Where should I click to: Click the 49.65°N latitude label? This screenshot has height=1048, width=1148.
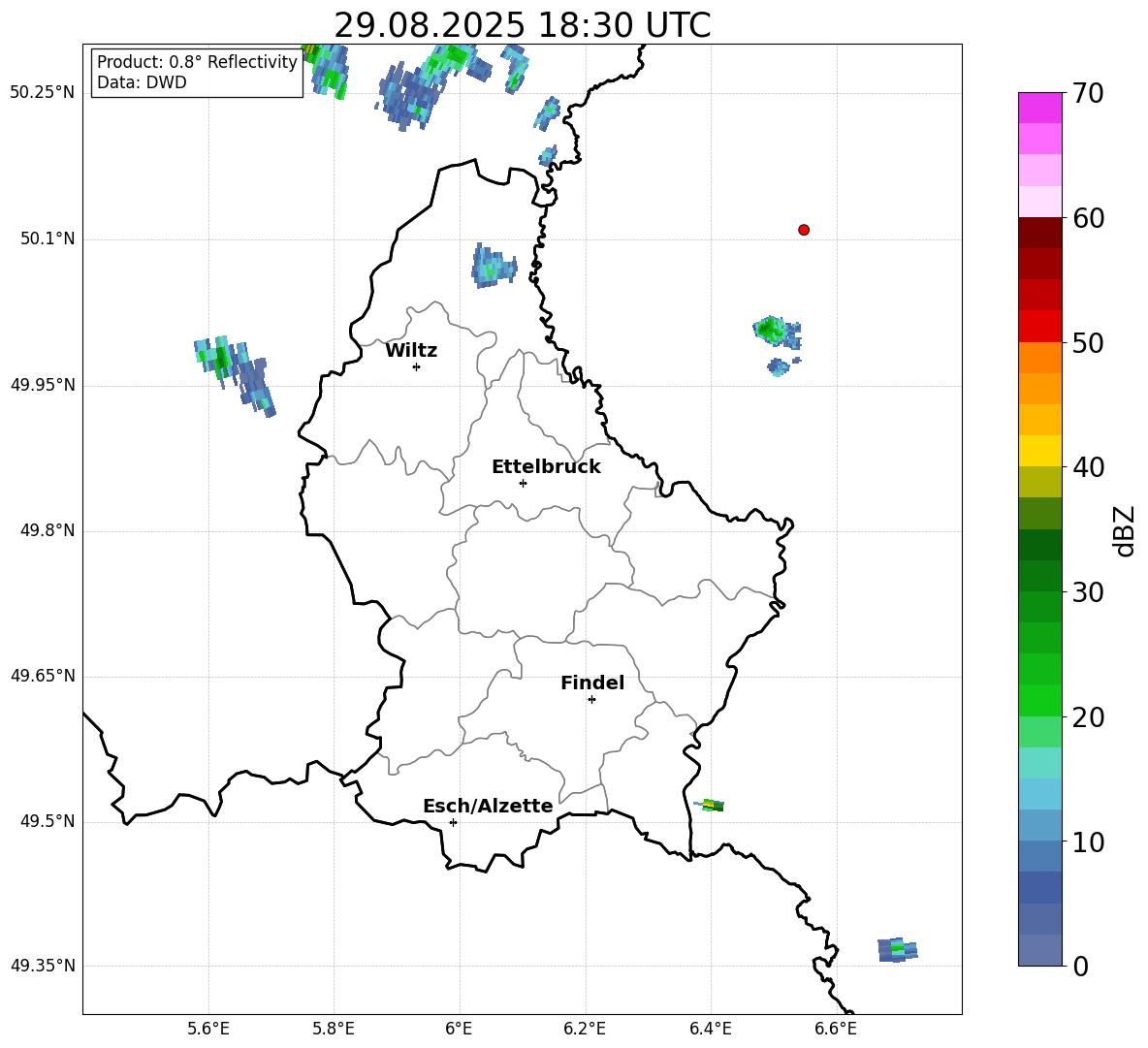coord(43,676)
